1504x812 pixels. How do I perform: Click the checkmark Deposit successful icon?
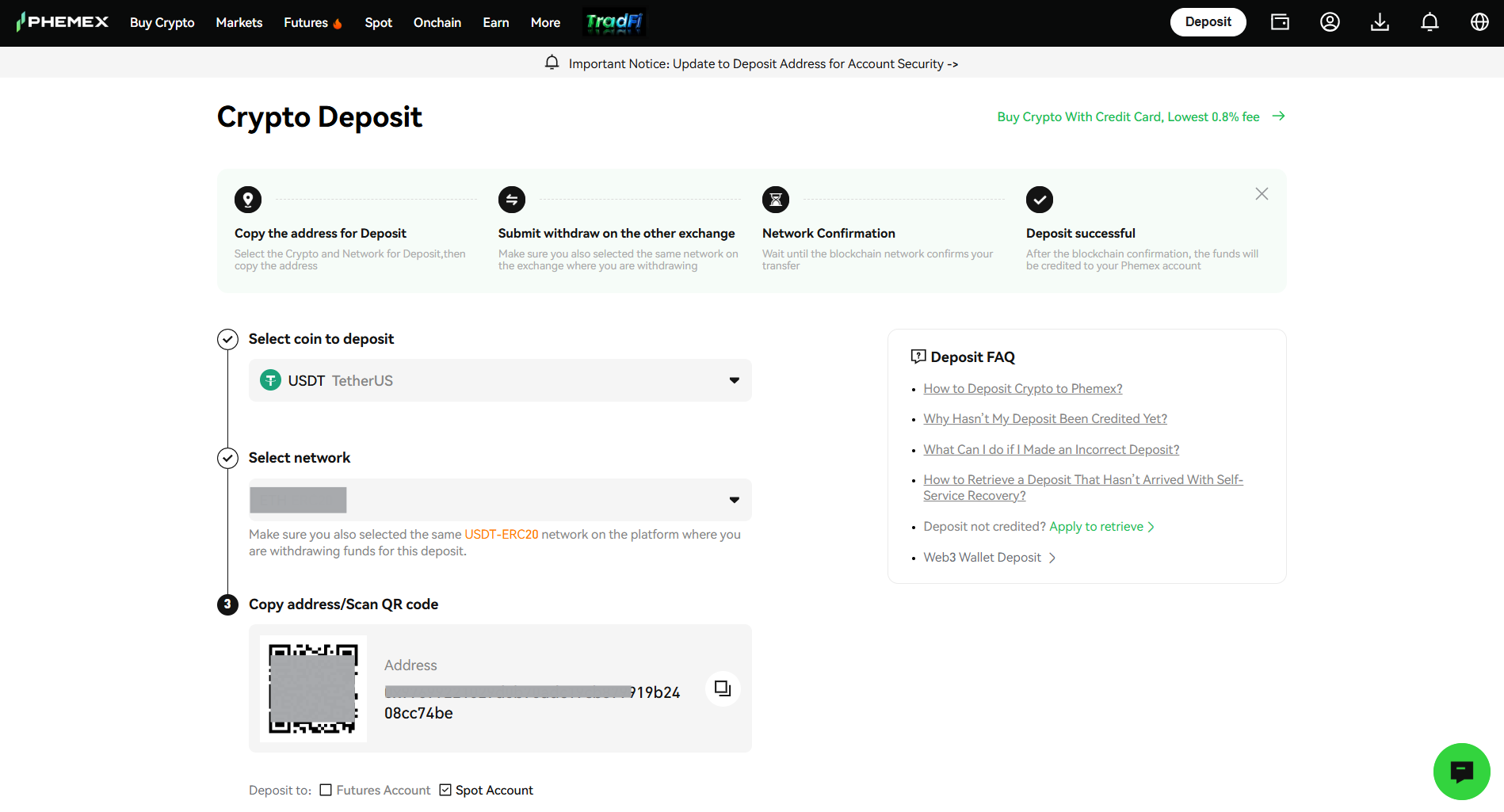pos(1040,200)
